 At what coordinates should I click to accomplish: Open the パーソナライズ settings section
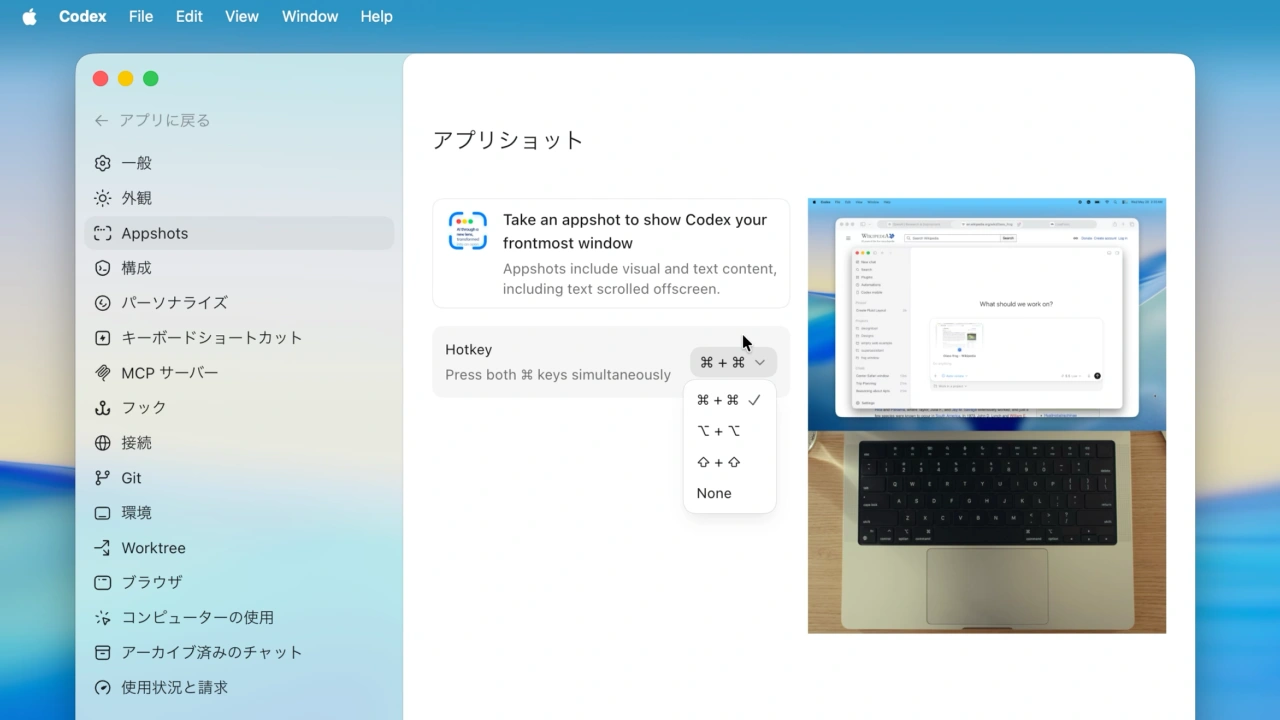pos(239,302)
